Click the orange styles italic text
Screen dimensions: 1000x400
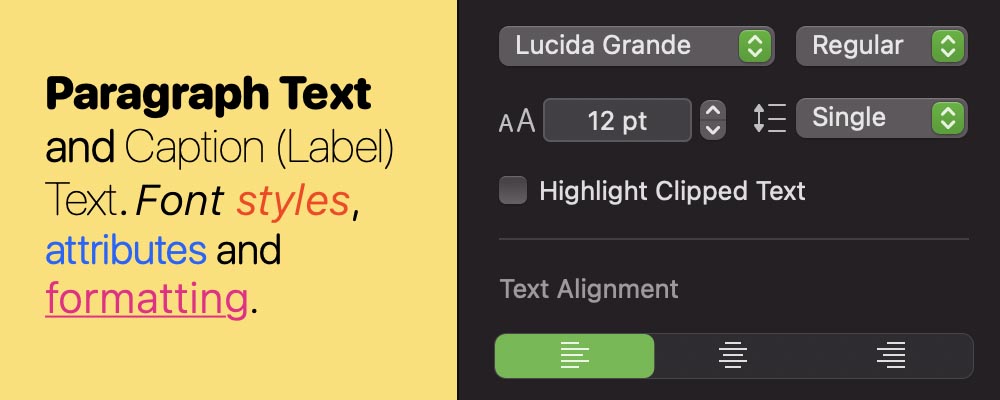click(293, 201)
